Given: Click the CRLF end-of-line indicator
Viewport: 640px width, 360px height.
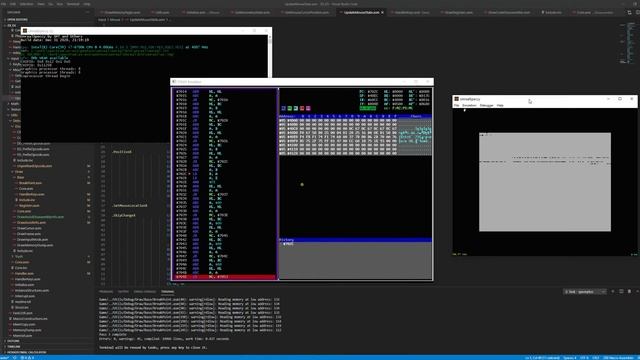Looking at the screenshot, I should [596, 358].
